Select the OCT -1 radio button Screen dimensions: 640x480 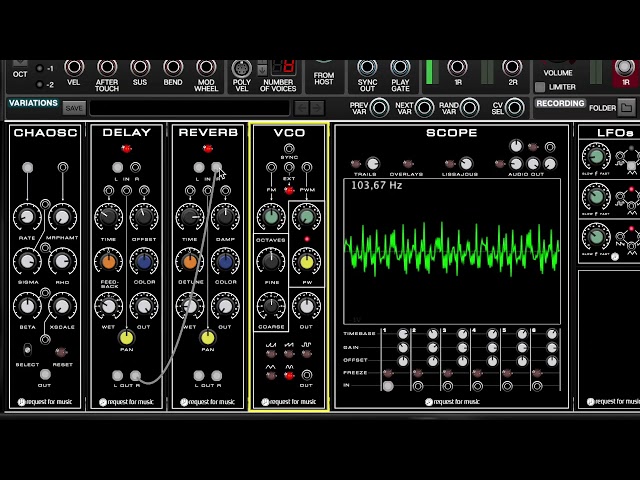(40, 69)
